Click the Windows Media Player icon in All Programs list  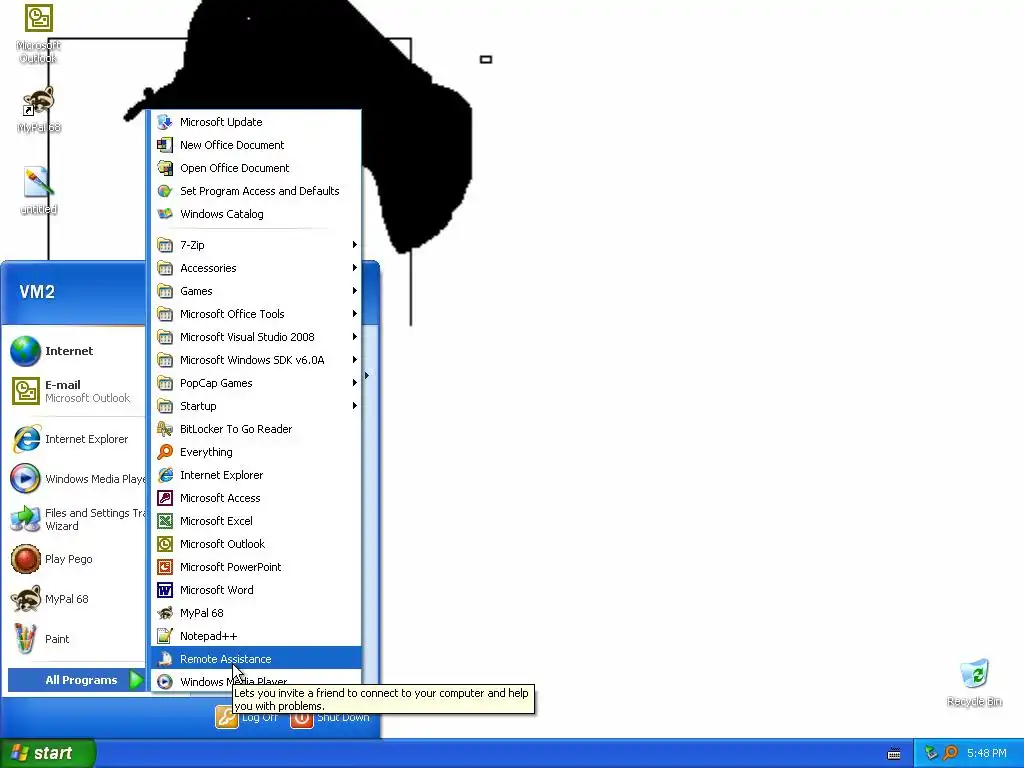(165, 682)
